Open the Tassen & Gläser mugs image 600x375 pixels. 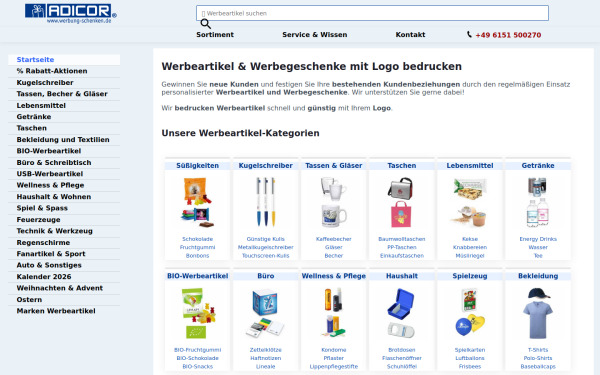pos(334,202)
